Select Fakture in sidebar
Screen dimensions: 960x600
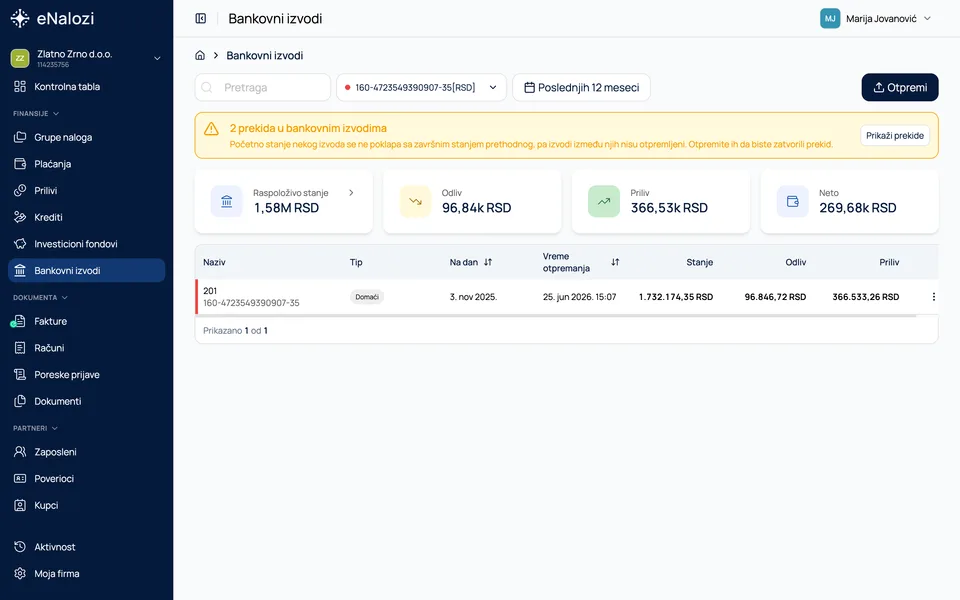coord(86,321)
